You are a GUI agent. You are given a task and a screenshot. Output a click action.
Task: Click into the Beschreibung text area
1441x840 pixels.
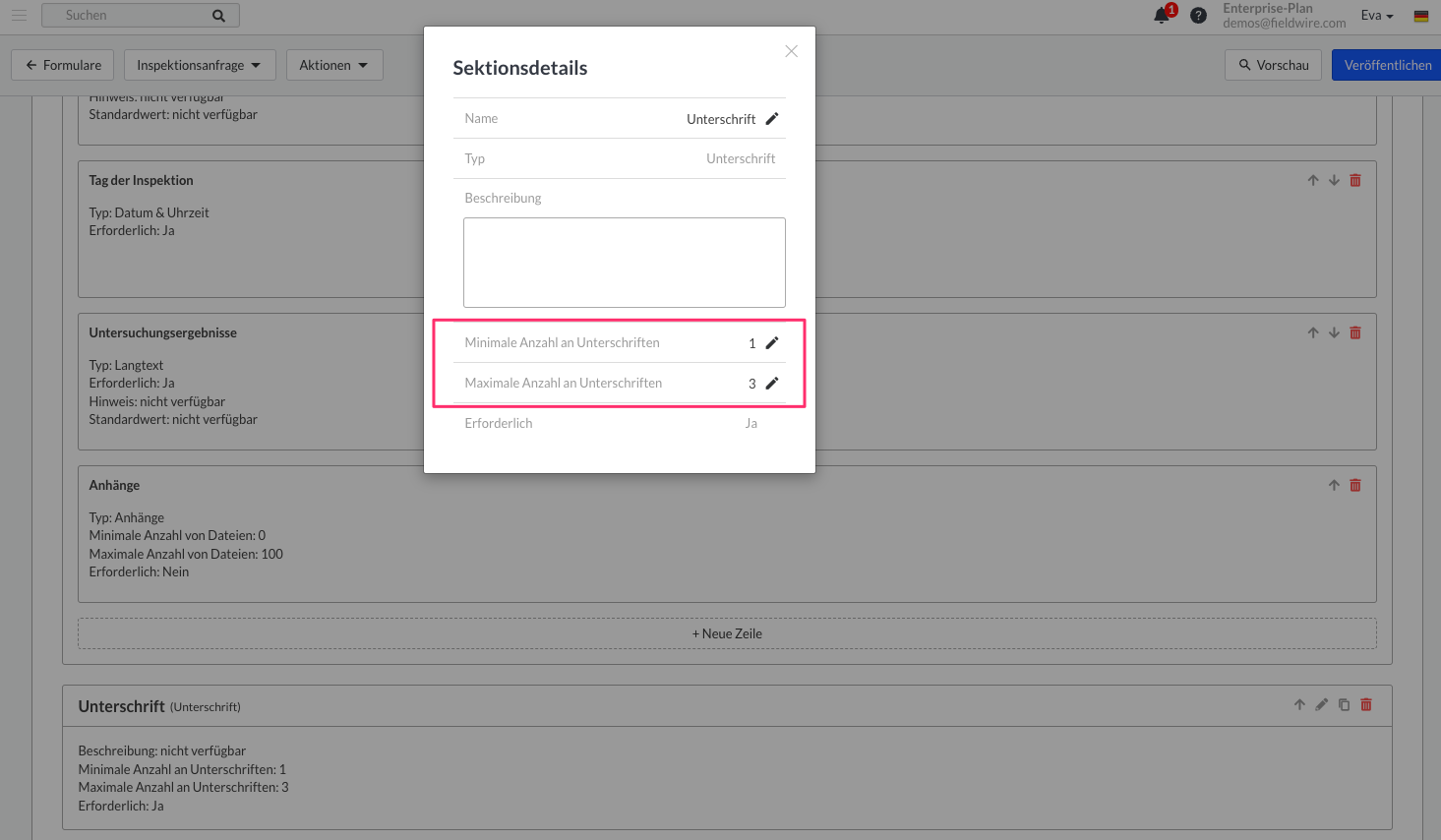point(625,263)
